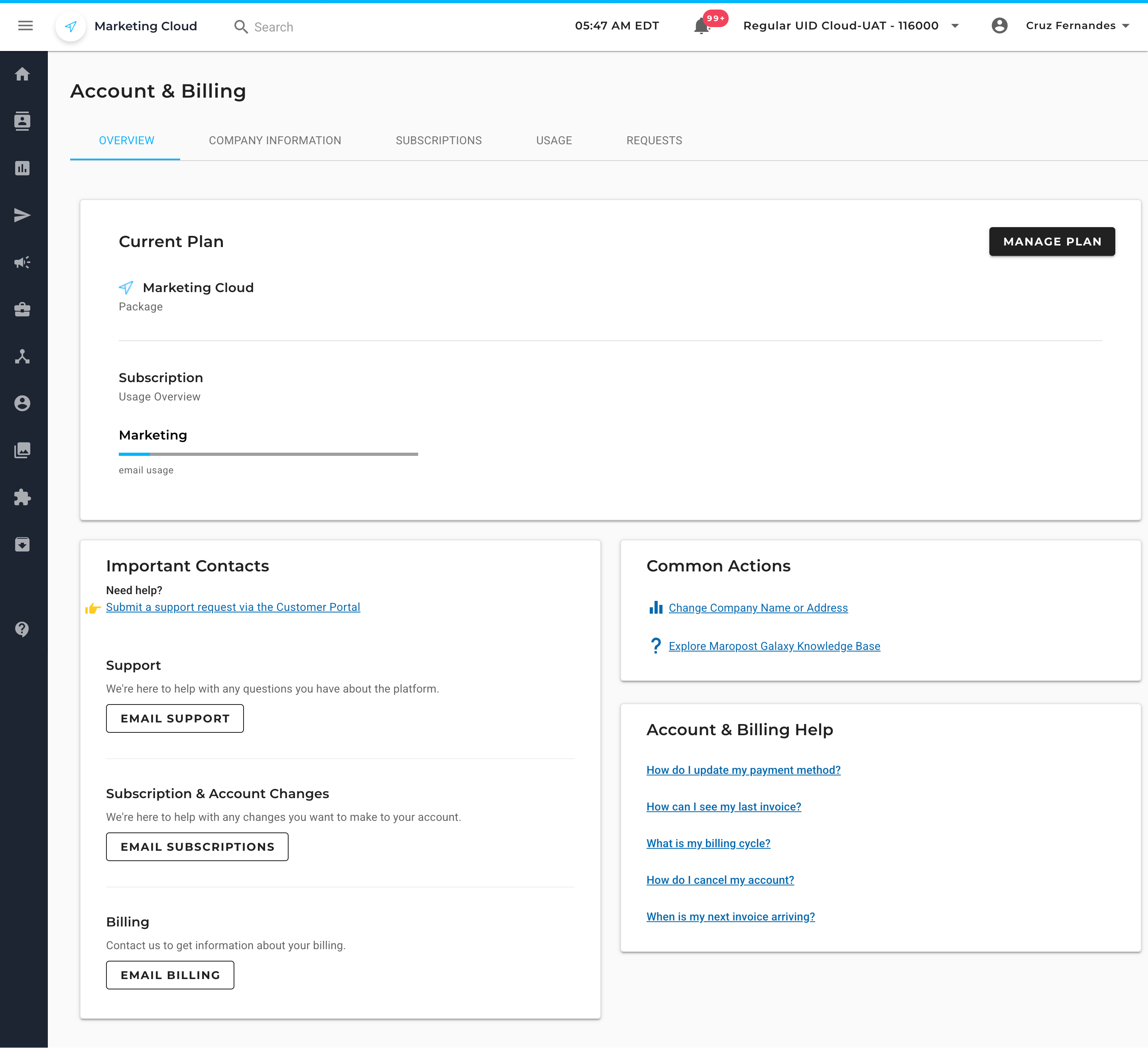This screenshot has height=1048, width=1148.
Task: Click the help question mark sidebar icon
Action: point(22,629)
